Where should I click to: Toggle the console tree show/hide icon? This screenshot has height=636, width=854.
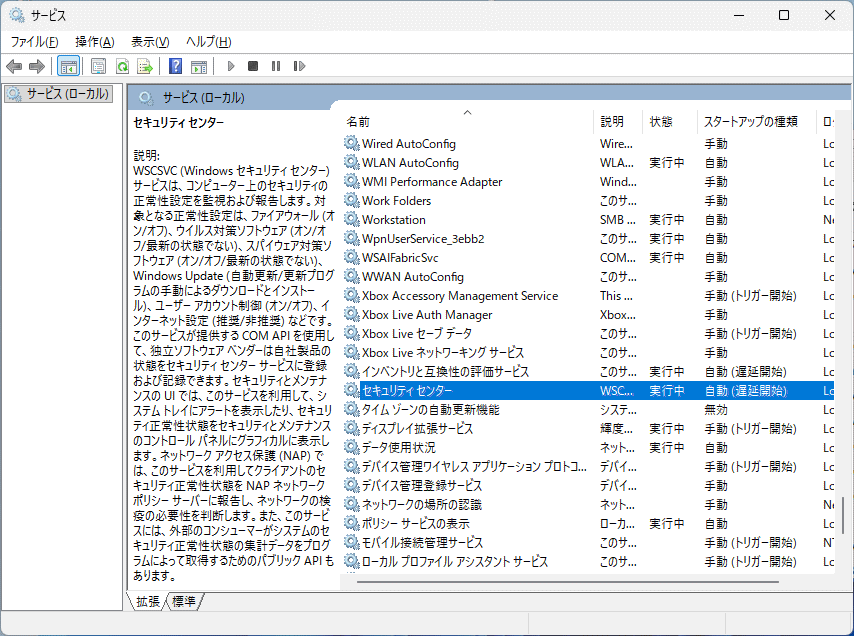point(69,66)
